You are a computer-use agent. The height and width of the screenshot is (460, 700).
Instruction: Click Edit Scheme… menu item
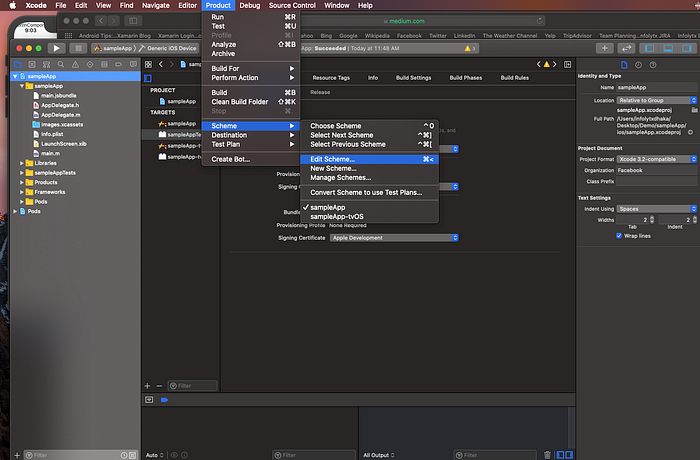pyautogui.click(x=369, y=159)
